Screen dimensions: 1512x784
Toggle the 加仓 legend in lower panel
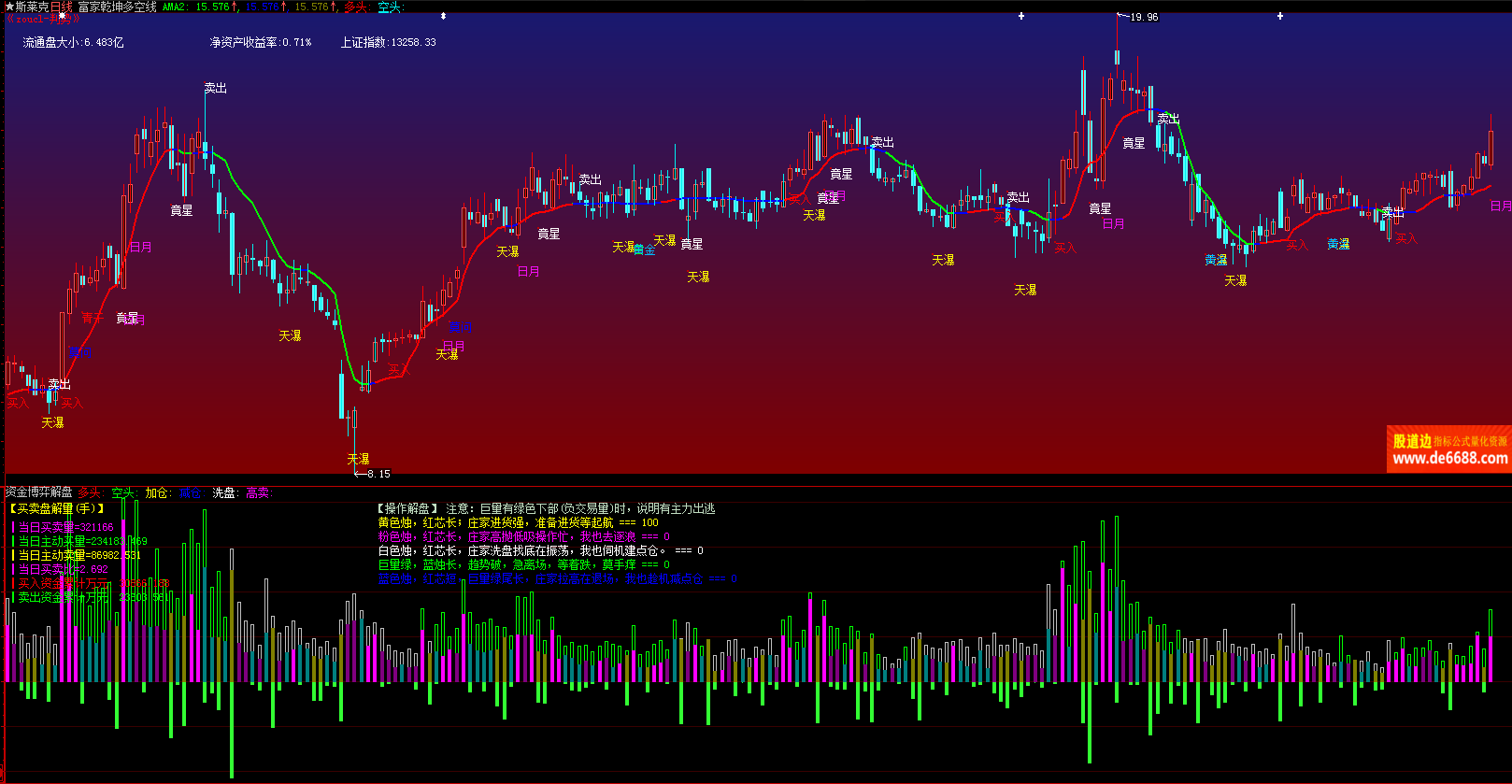point(157,492)
